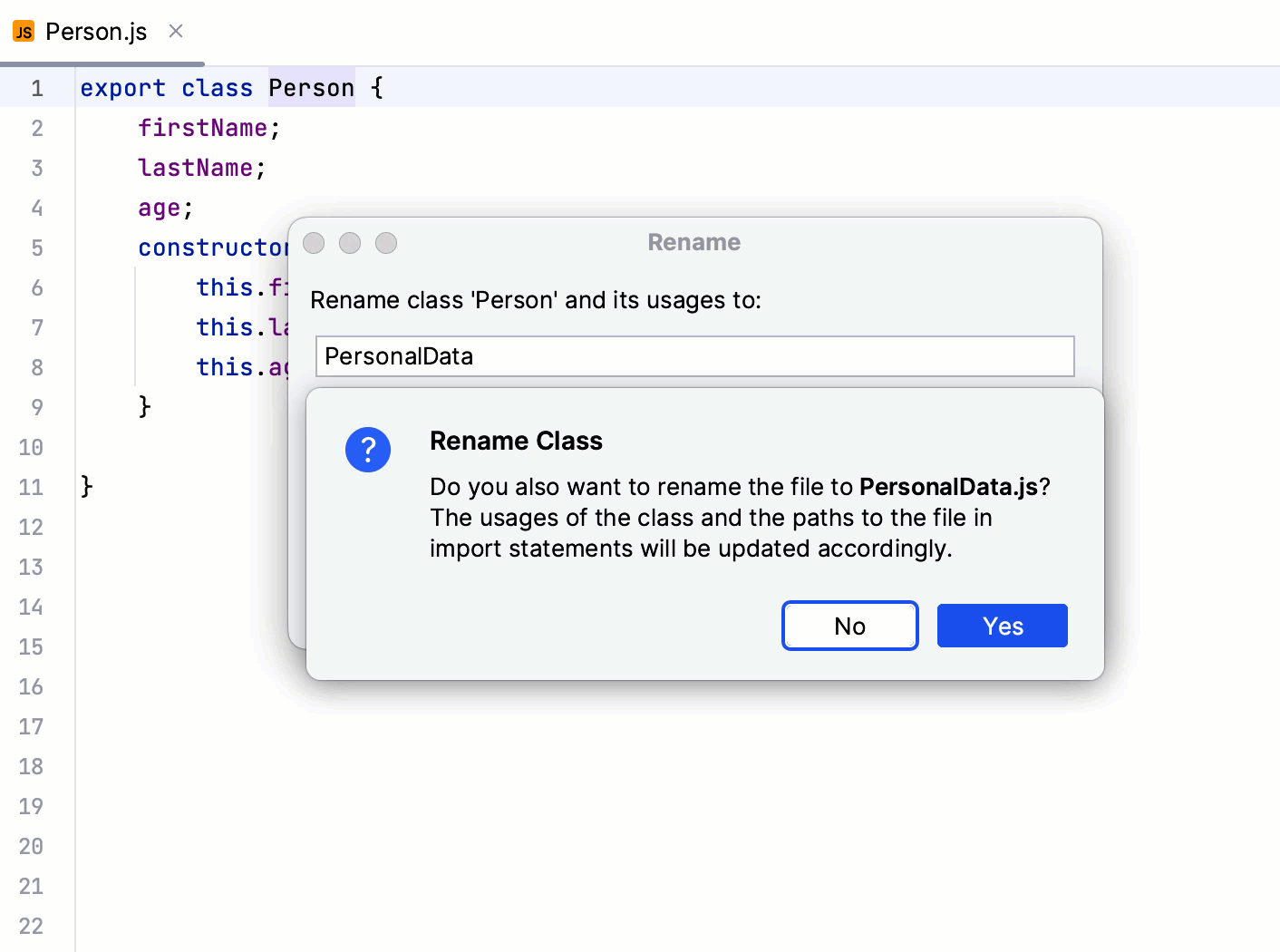
Task: Click the JS file type icon on the Person.js tab
Action: [x=23, y=31]
